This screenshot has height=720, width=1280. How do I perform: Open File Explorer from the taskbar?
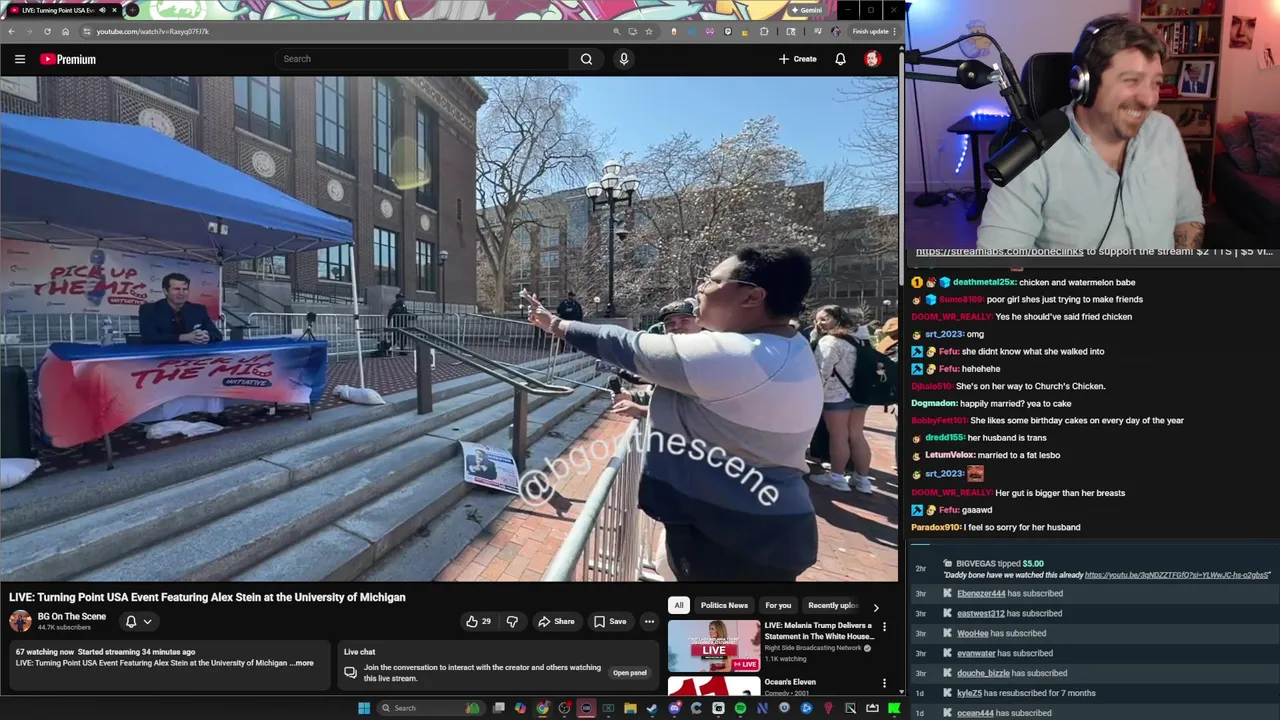click(x=630, y=708)
